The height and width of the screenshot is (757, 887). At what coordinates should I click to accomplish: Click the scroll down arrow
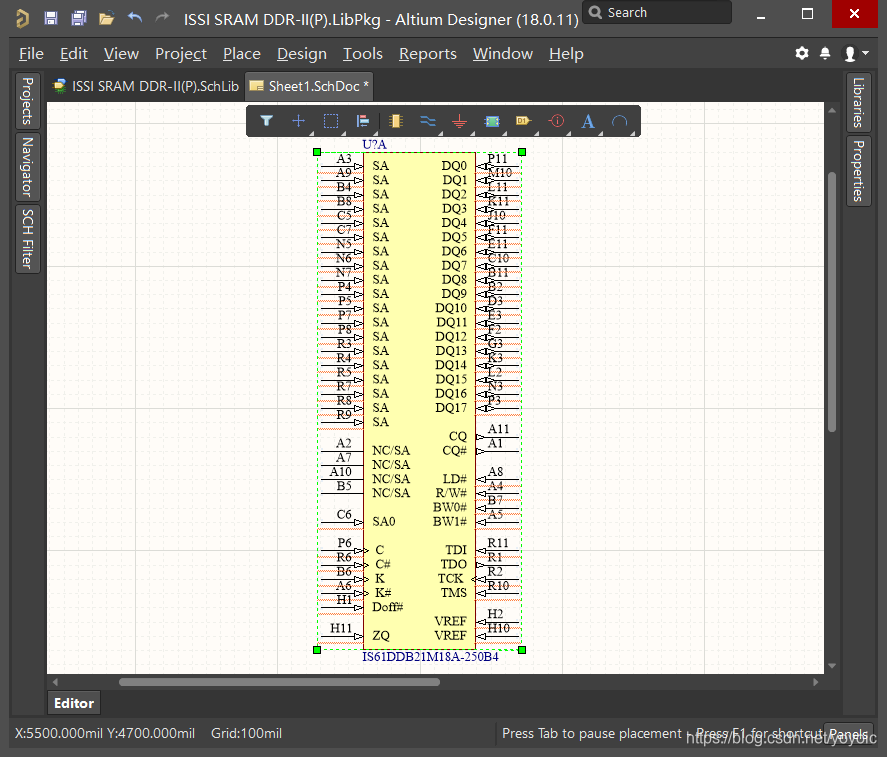tap(832, 666)
